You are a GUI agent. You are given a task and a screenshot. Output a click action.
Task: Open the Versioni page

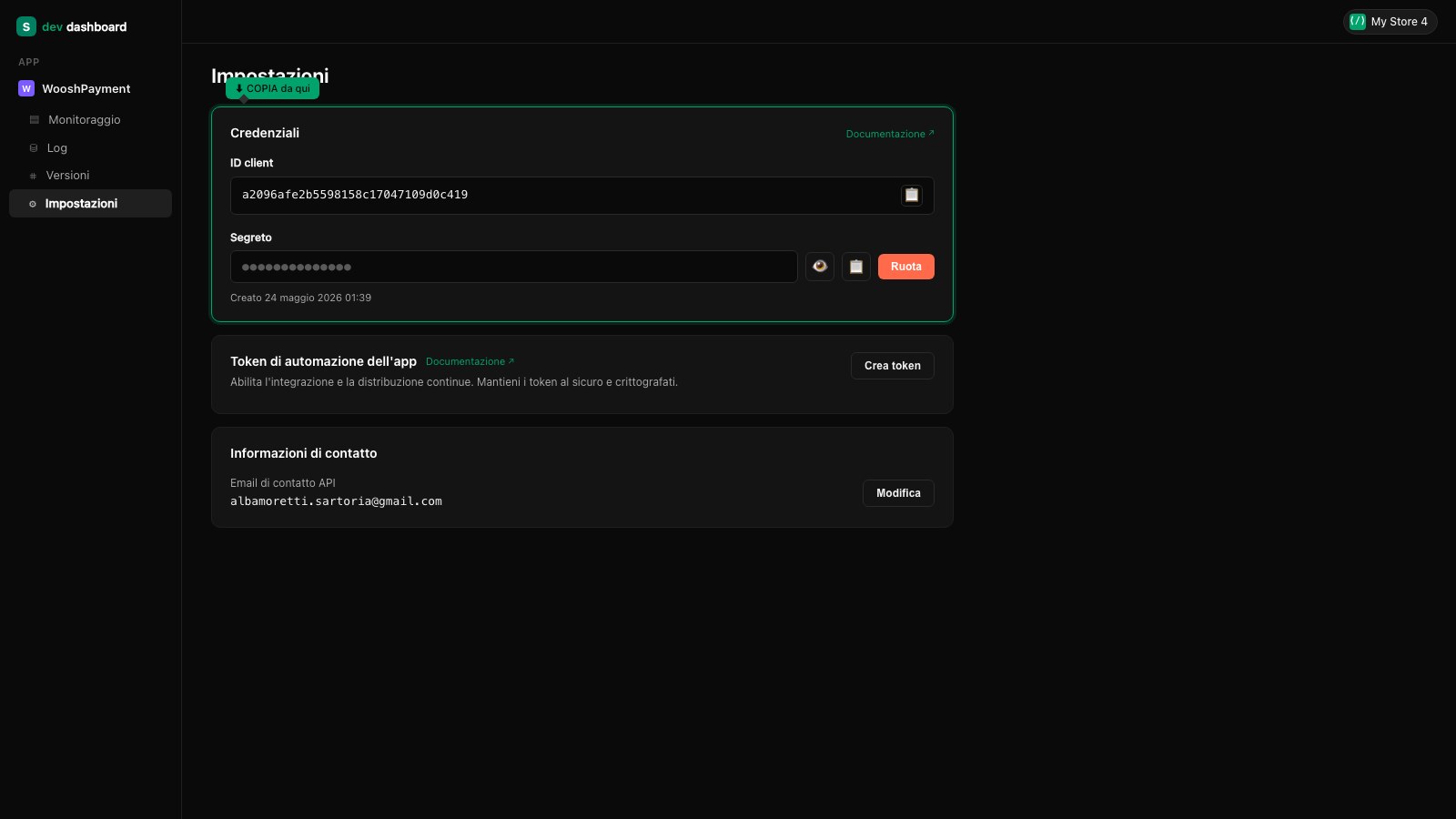pyautogui.click(x=90, y=175)
